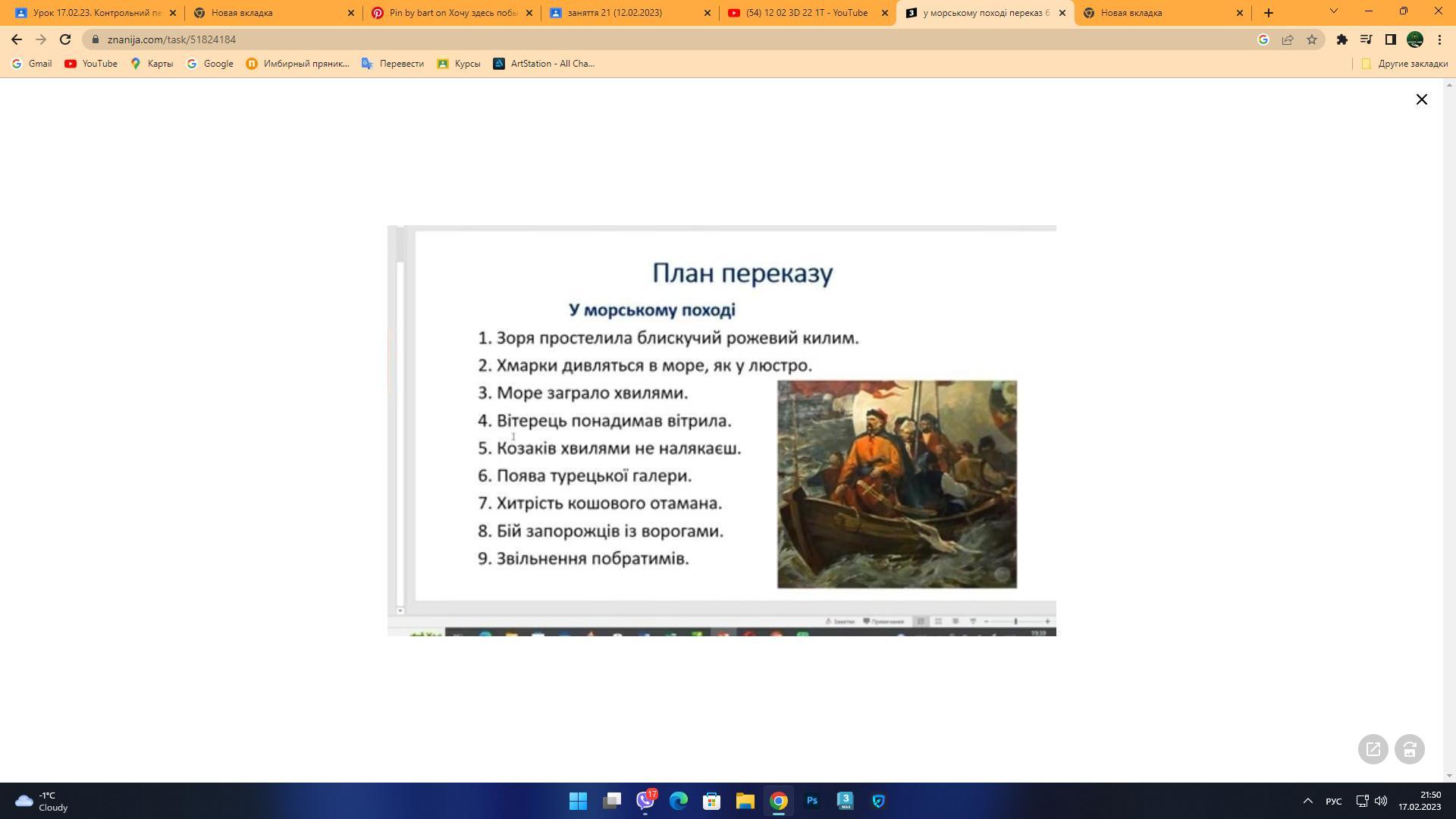Switch to the YouTube video tab
1456x819 pixels.
coord(806,13)
